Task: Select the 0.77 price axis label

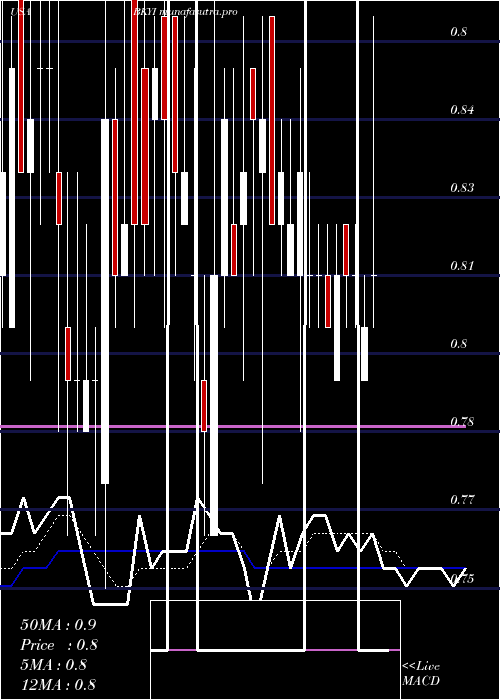Action: [x=462, y=500]
